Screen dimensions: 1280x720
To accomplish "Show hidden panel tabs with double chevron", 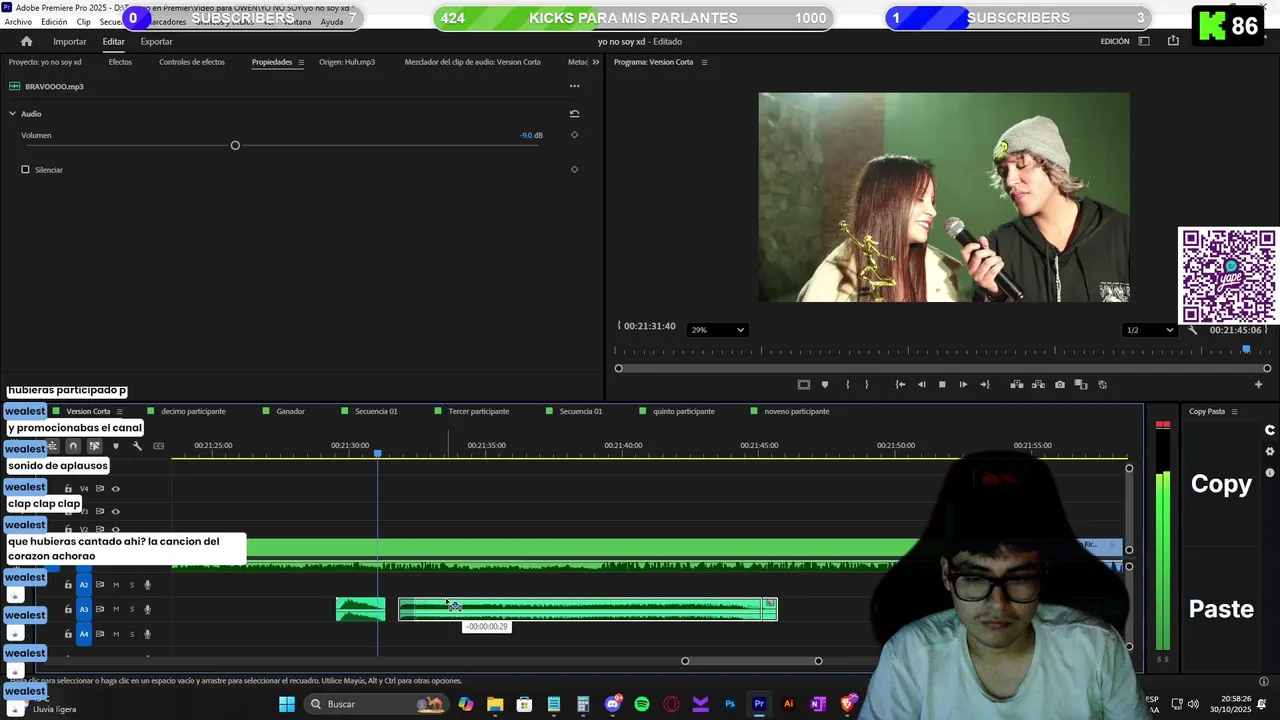I will [x=596, y=62].
